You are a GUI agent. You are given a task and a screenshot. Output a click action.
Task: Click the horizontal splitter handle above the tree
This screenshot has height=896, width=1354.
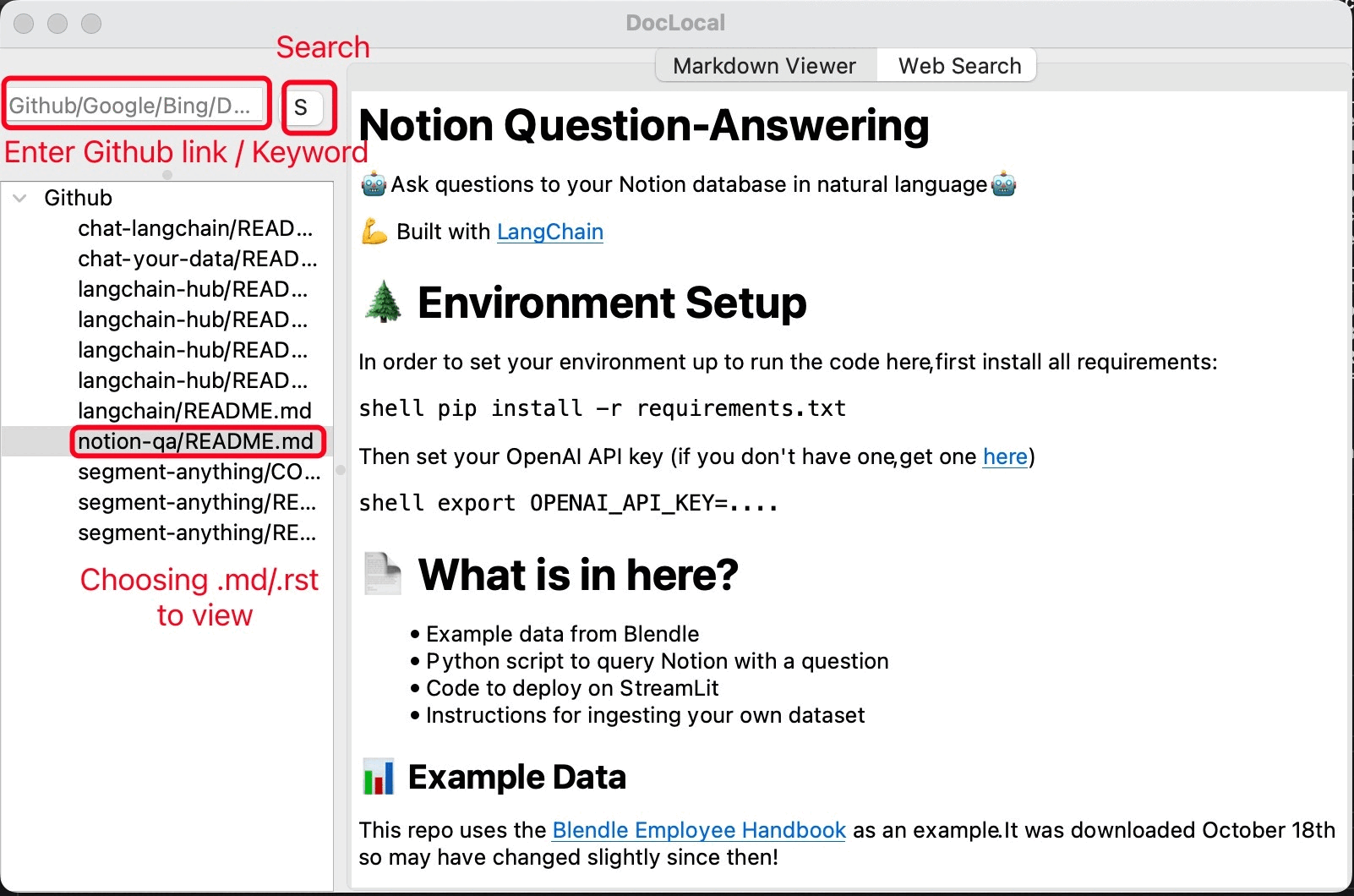pyautogui.click(x=167, y=175)
